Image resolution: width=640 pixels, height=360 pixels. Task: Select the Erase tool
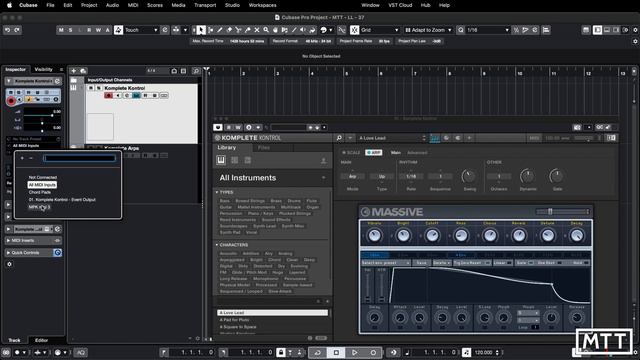click(x=229, y=30)
